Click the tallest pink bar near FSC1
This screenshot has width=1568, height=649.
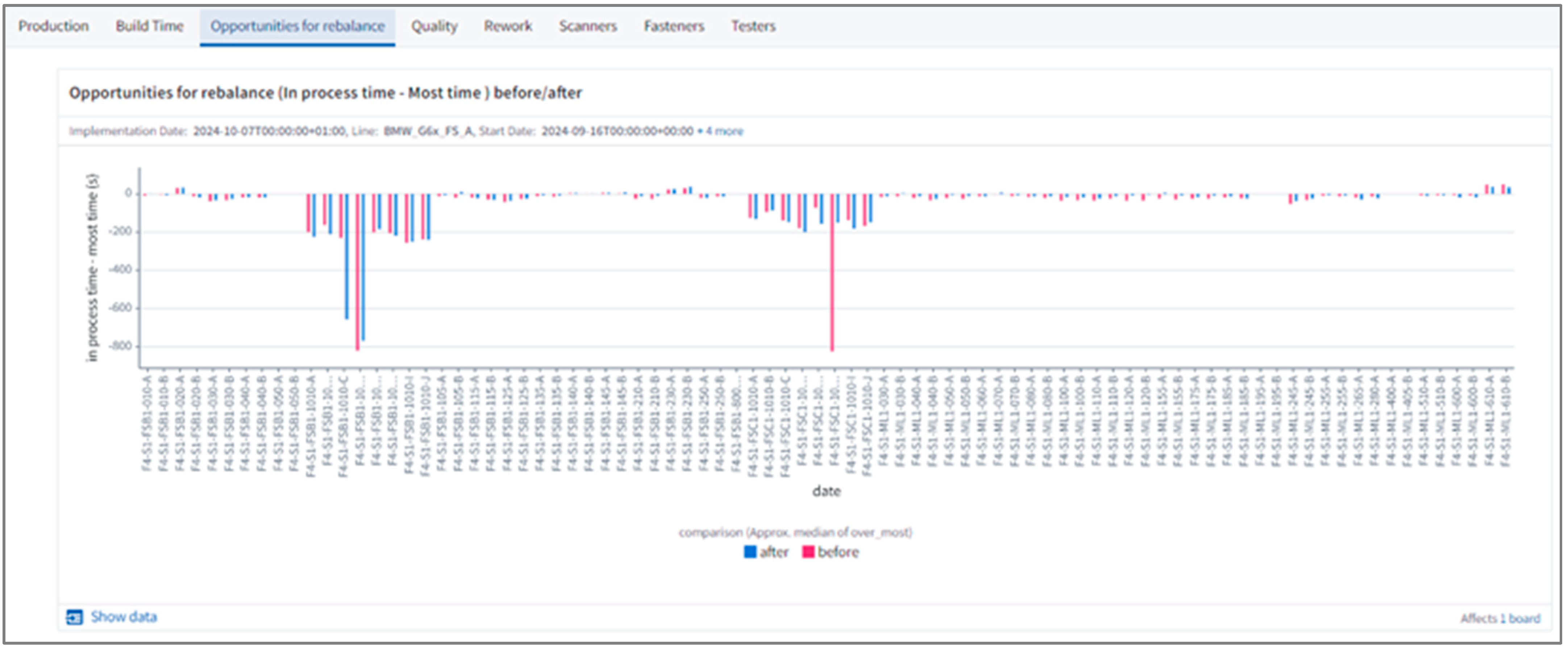click(x=832, y=274)
